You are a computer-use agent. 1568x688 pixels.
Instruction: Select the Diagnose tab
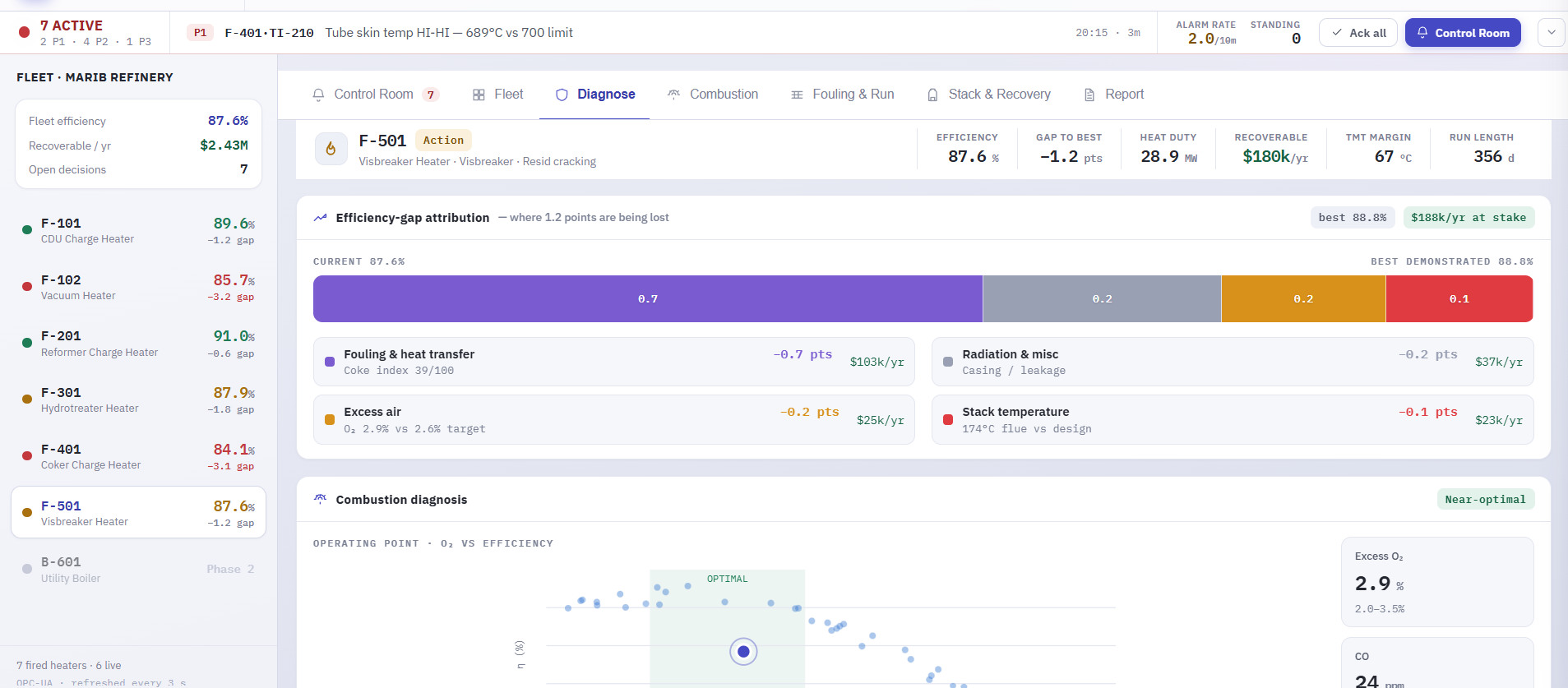[594, 95]
